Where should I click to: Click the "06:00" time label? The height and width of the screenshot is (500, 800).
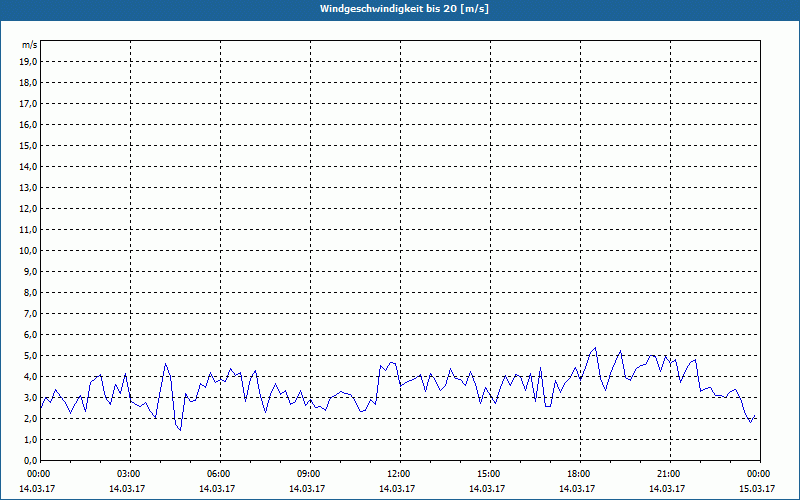(x=217, y=474)
